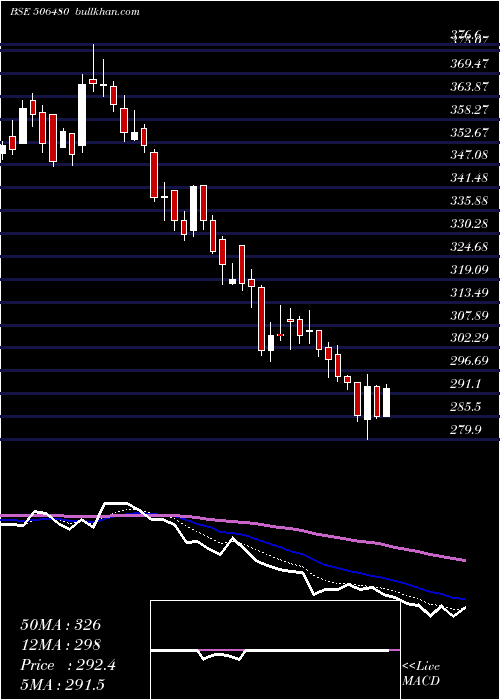Click the MACD histogram inset panel
This screenshot has height=700, width=500.
pyautogui.click(x=275, y=650)
